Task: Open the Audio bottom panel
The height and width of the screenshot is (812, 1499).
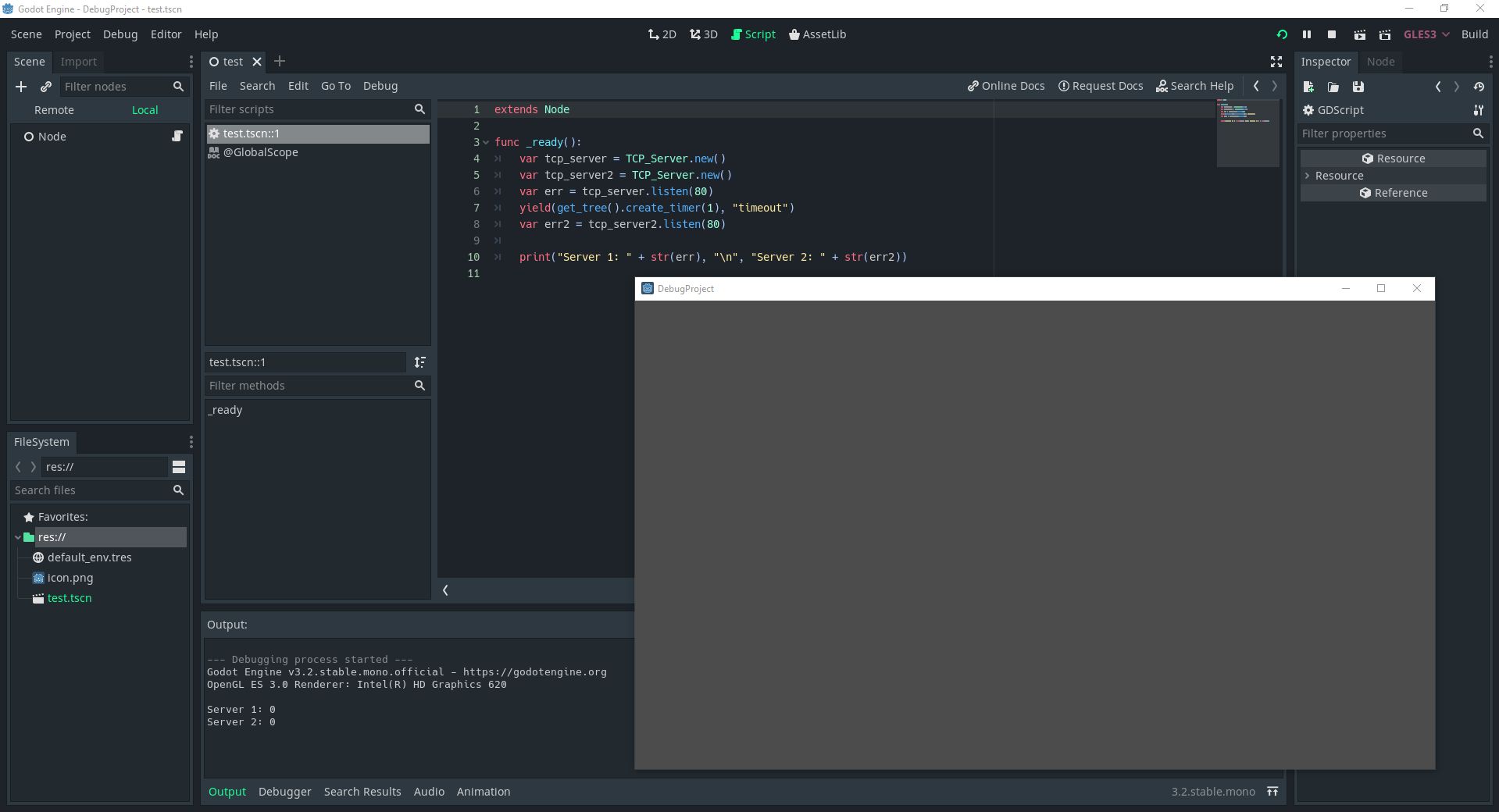Action: tap(429, 792)
